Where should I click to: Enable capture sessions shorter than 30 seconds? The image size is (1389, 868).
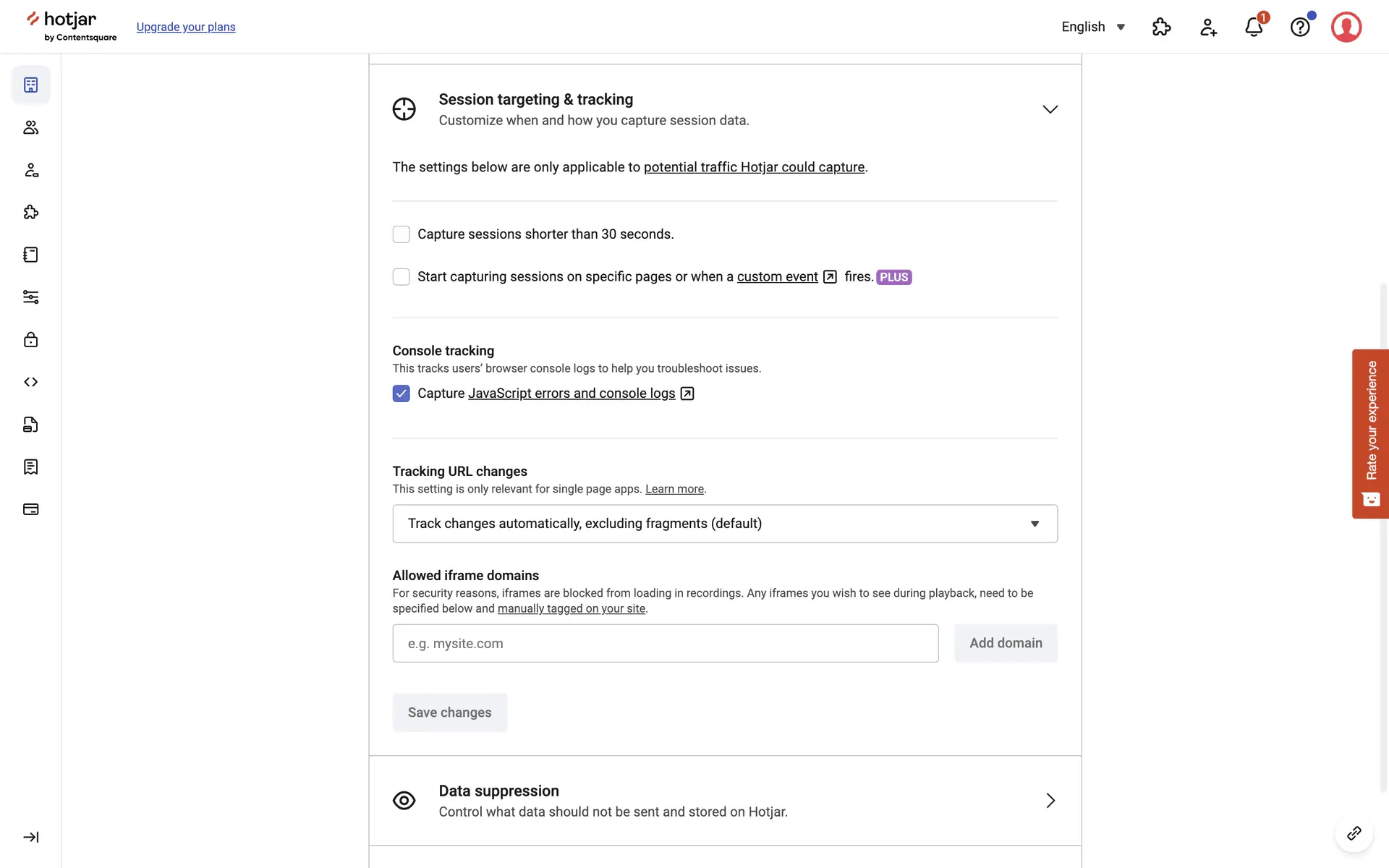coord(401,234)
